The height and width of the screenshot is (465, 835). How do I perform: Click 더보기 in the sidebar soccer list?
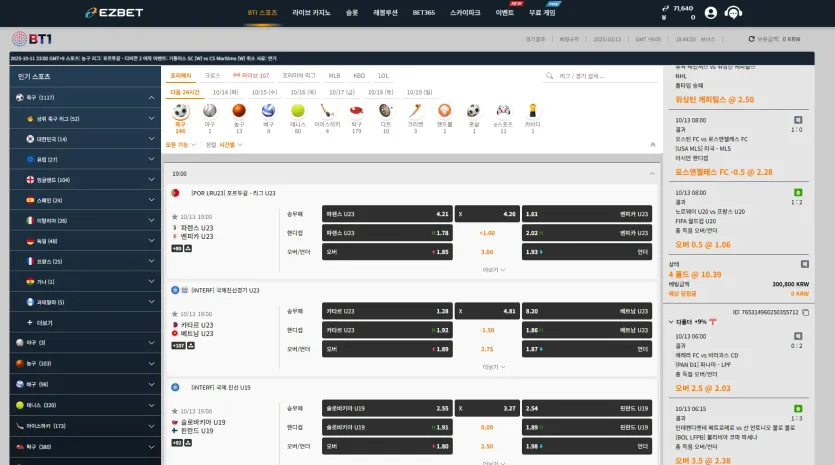tap(40, 323)
